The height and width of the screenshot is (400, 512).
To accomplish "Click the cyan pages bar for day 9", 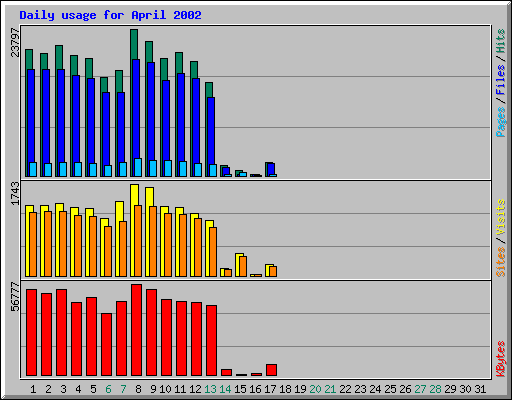I will 153,168.
